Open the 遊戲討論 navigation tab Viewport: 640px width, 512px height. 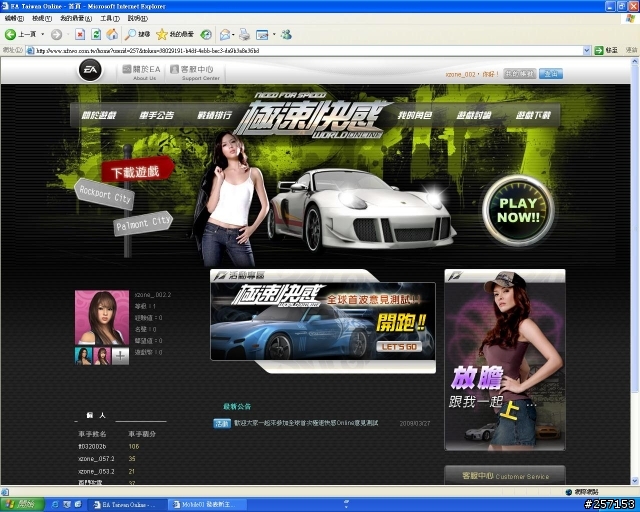(473, 116)
